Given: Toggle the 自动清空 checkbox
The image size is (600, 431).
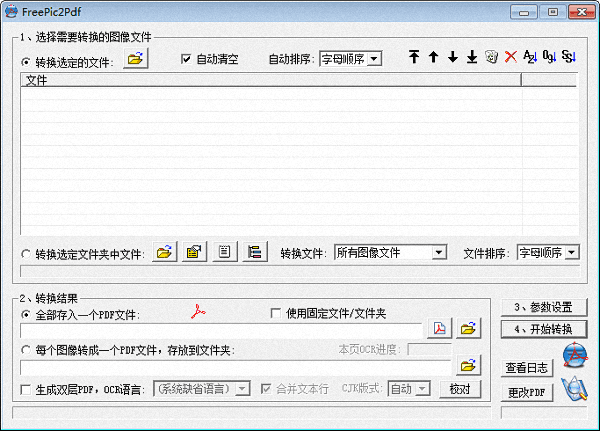Looking at the screenshot, I should pos(186,60).
